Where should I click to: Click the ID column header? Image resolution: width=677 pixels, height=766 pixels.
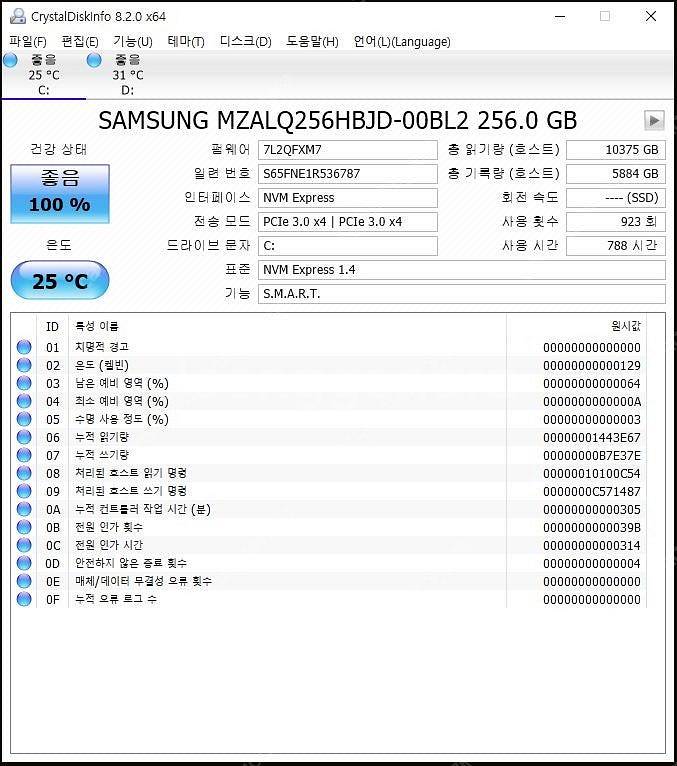pyautogui.click(x=52, y=326)
